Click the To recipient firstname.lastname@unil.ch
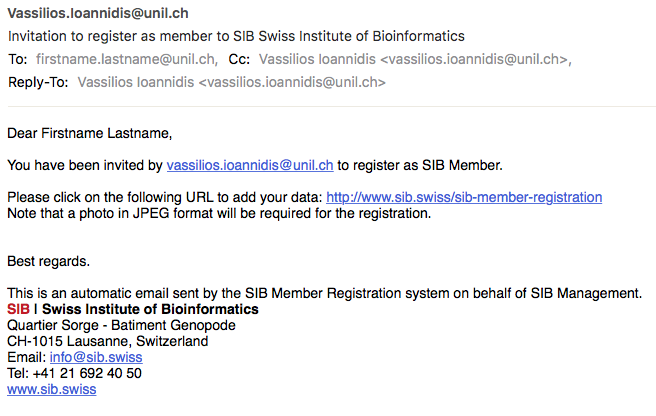The width and height of the screenshot is (656, 416). (127, 59)
